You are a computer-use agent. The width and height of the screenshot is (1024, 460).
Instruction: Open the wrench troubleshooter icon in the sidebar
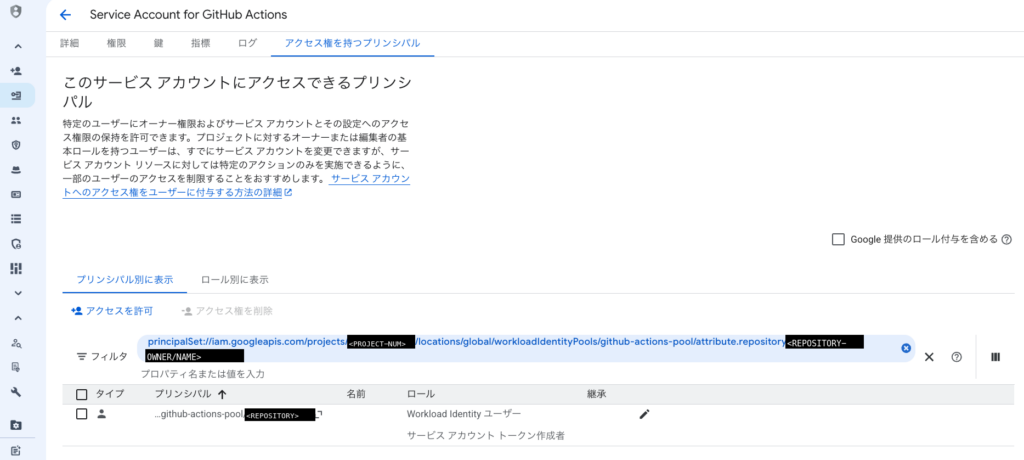tap(17, 392)
